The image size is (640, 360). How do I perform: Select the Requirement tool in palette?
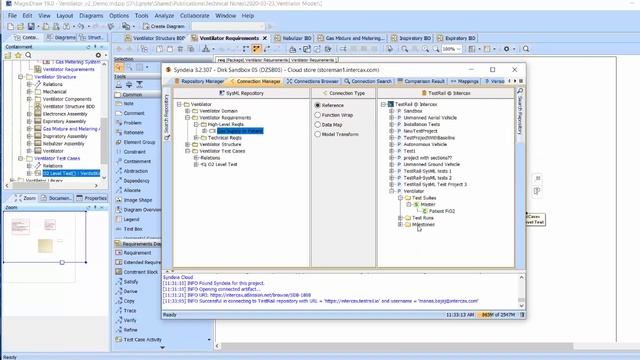click(x=137, y=253)
